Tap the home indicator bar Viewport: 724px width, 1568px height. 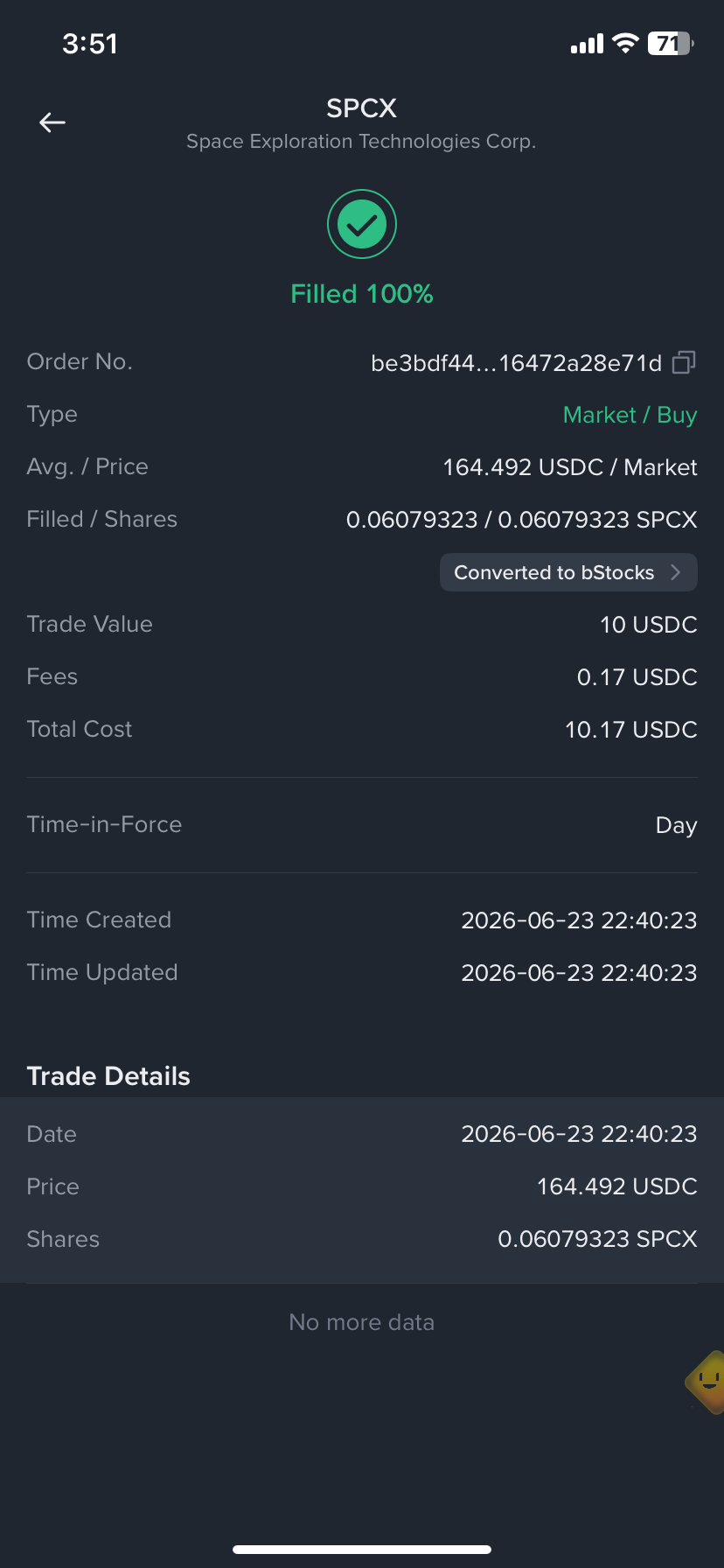click(x=362, y=1550)
